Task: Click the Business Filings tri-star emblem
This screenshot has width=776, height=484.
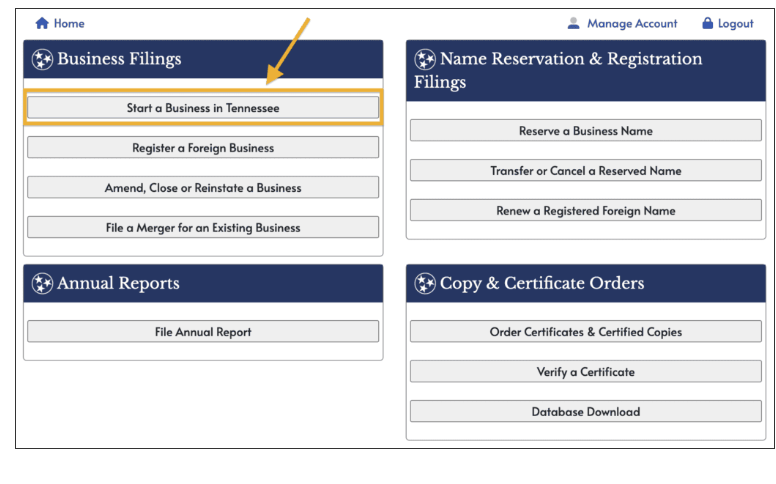Action: pyautogui.click(x=43, y=59)
